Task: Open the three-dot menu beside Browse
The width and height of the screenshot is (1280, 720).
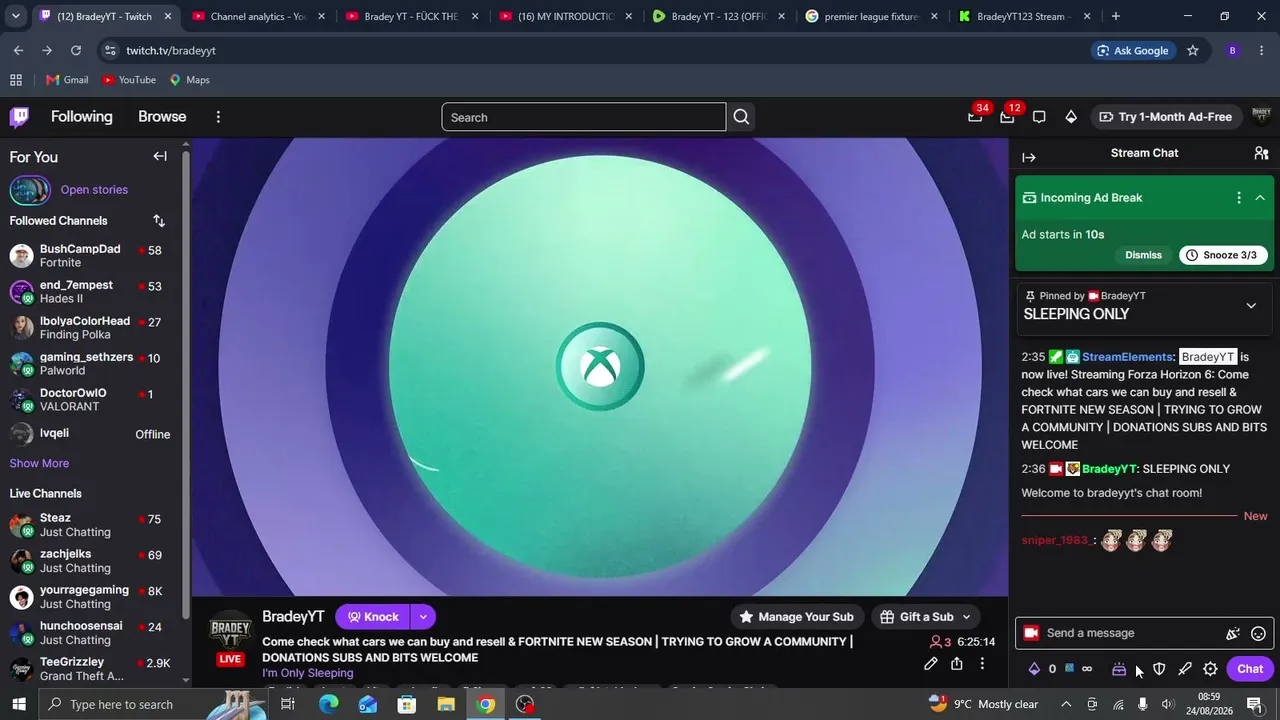Action: (x=218, y=117)
